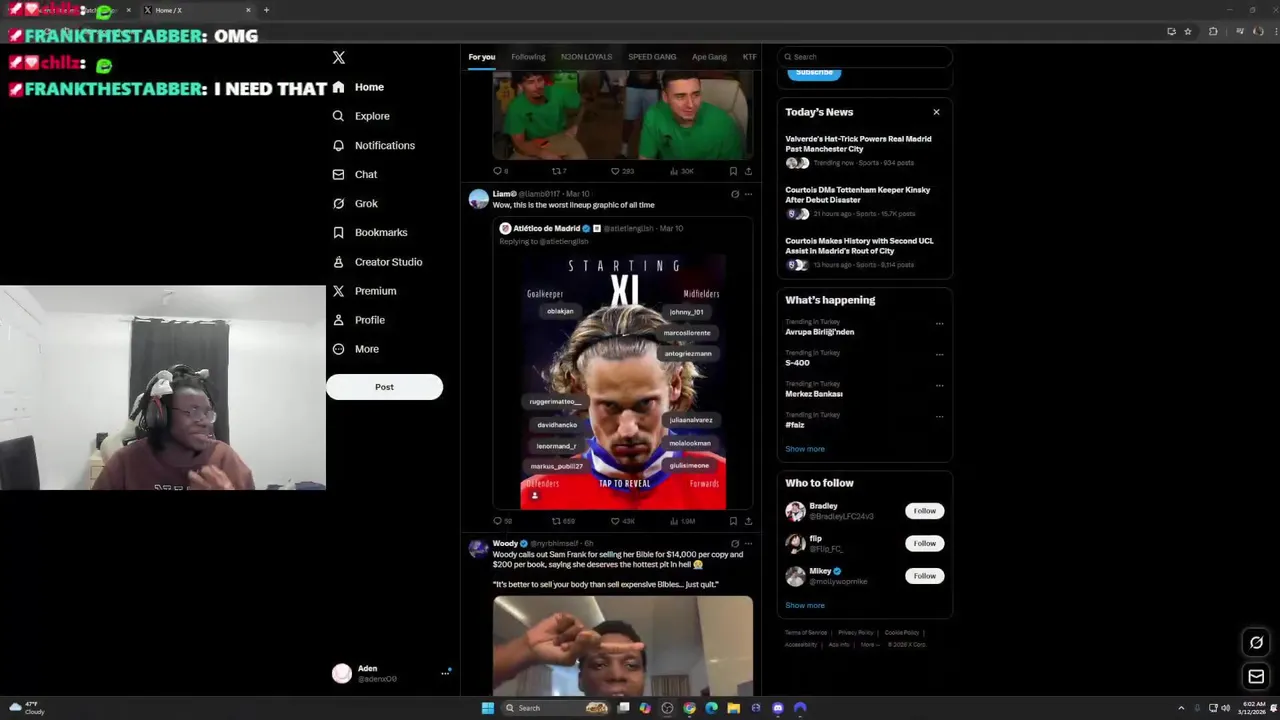
Task: Open Chat in the sidebar
Action: coord(355,174)
